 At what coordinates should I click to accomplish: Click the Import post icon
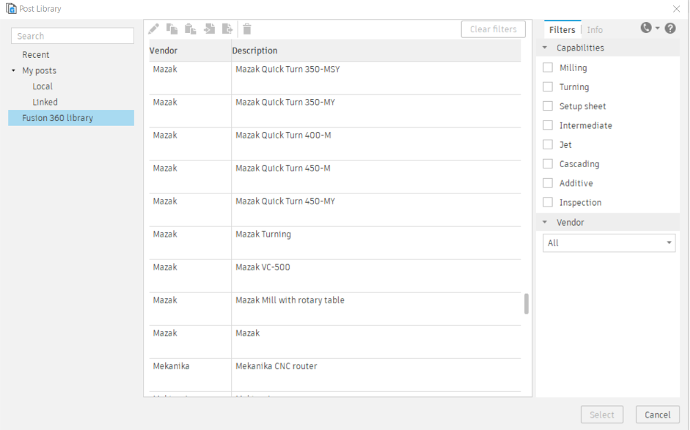[209, 29]
